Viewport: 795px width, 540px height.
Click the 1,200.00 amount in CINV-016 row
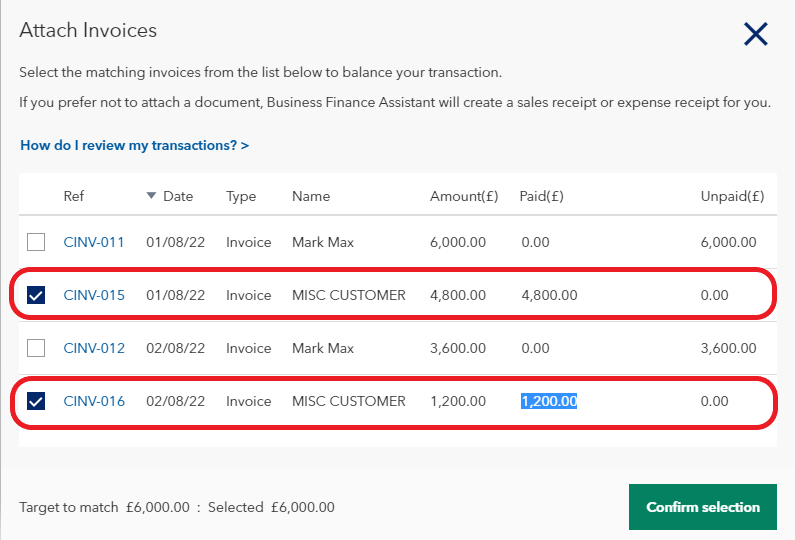pyautogui.click(x=458, y=401)
